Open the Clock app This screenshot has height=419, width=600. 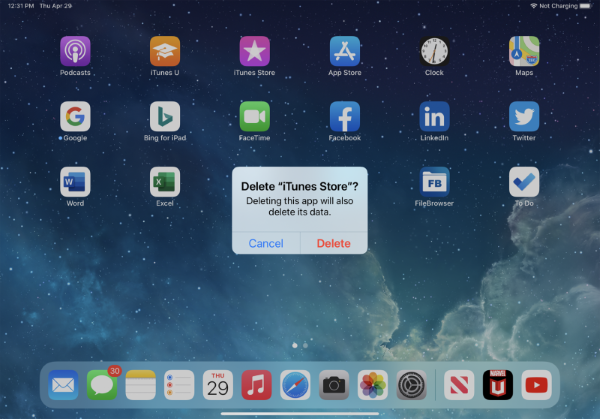pos(434,51)
